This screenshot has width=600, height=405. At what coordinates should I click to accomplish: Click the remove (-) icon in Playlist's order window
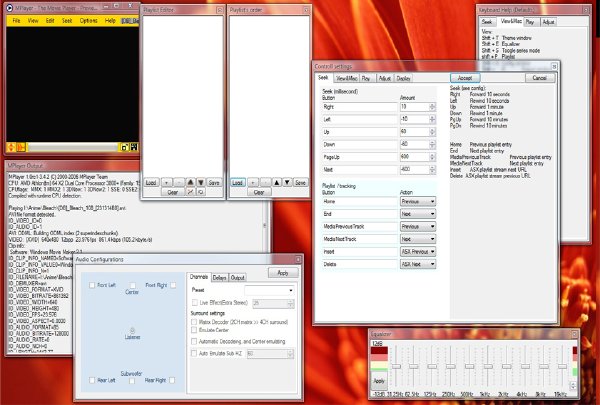[x=265, y=183]
